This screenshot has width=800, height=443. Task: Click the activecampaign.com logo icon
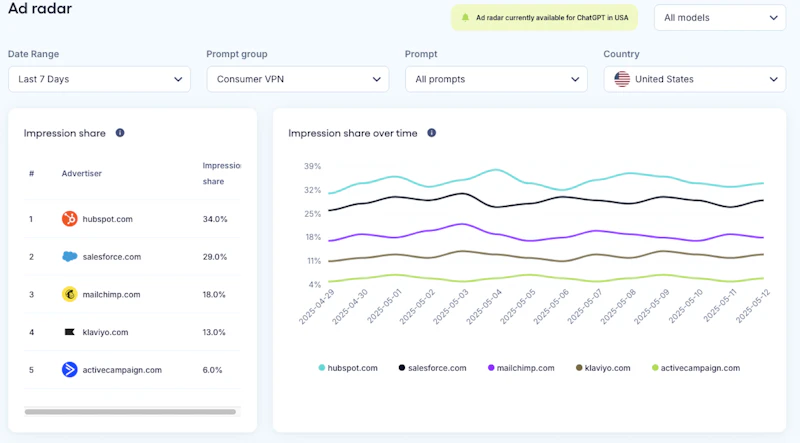[69, 370]
